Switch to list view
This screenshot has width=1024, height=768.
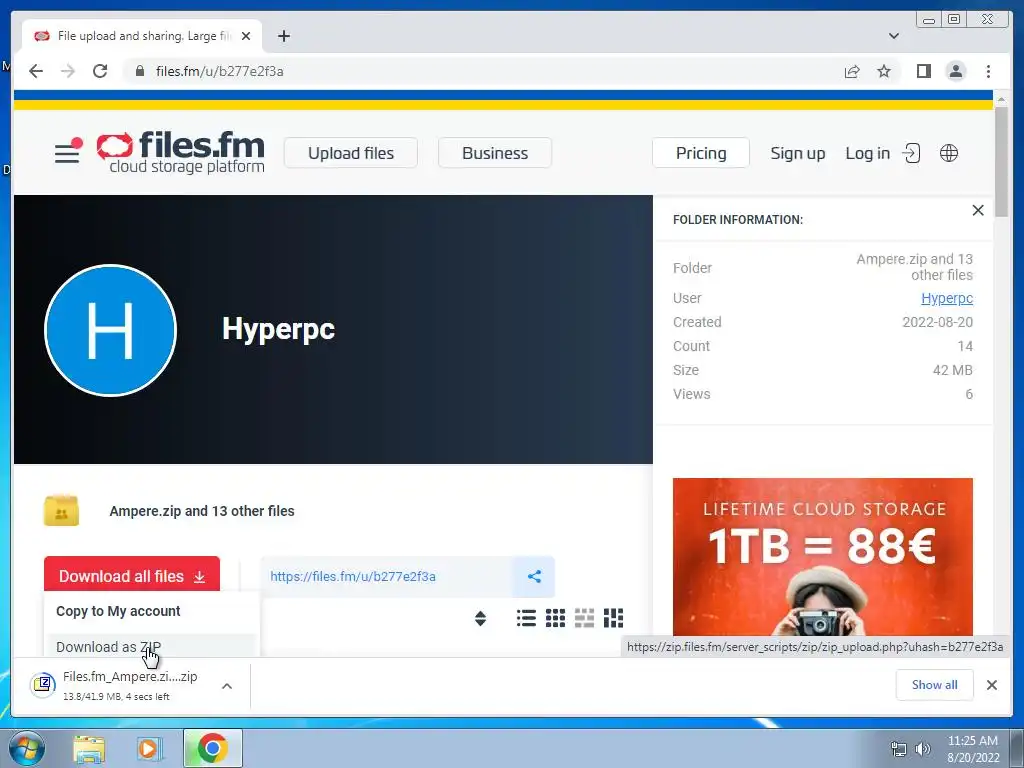526,618
